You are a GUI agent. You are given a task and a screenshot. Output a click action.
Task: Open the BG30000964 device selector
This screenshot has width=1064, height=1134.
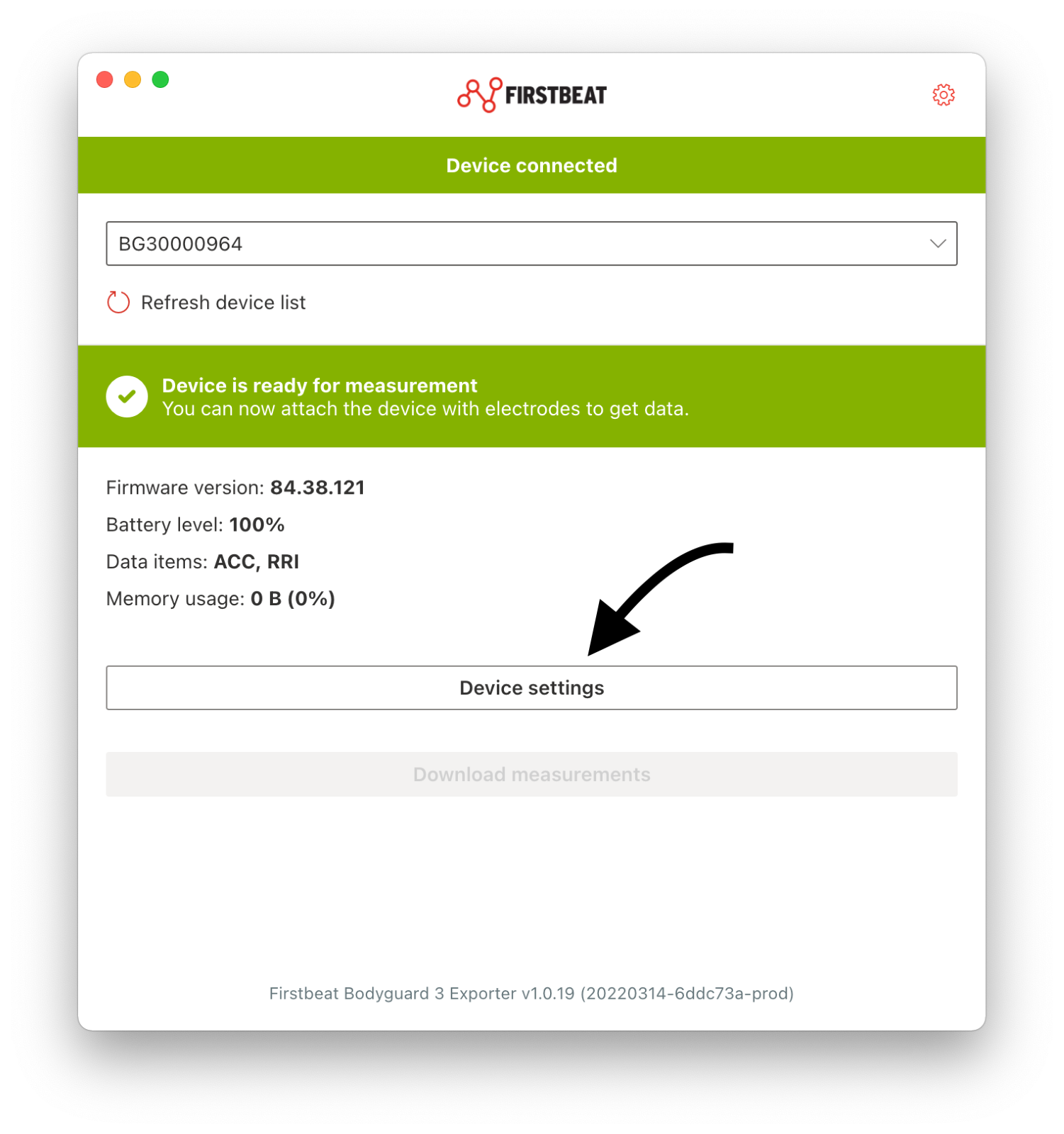[x=532, y=243]
